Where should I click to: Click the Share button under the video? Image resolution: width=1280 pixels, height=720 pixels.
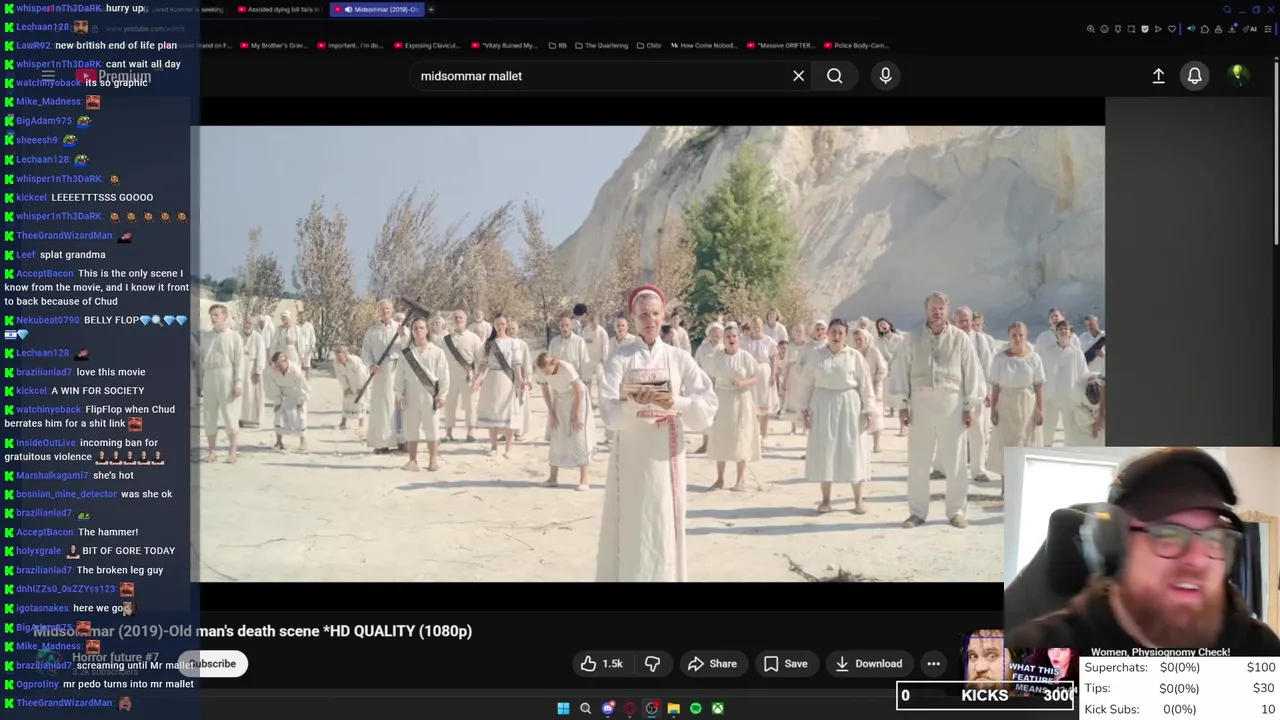[712, 664]
